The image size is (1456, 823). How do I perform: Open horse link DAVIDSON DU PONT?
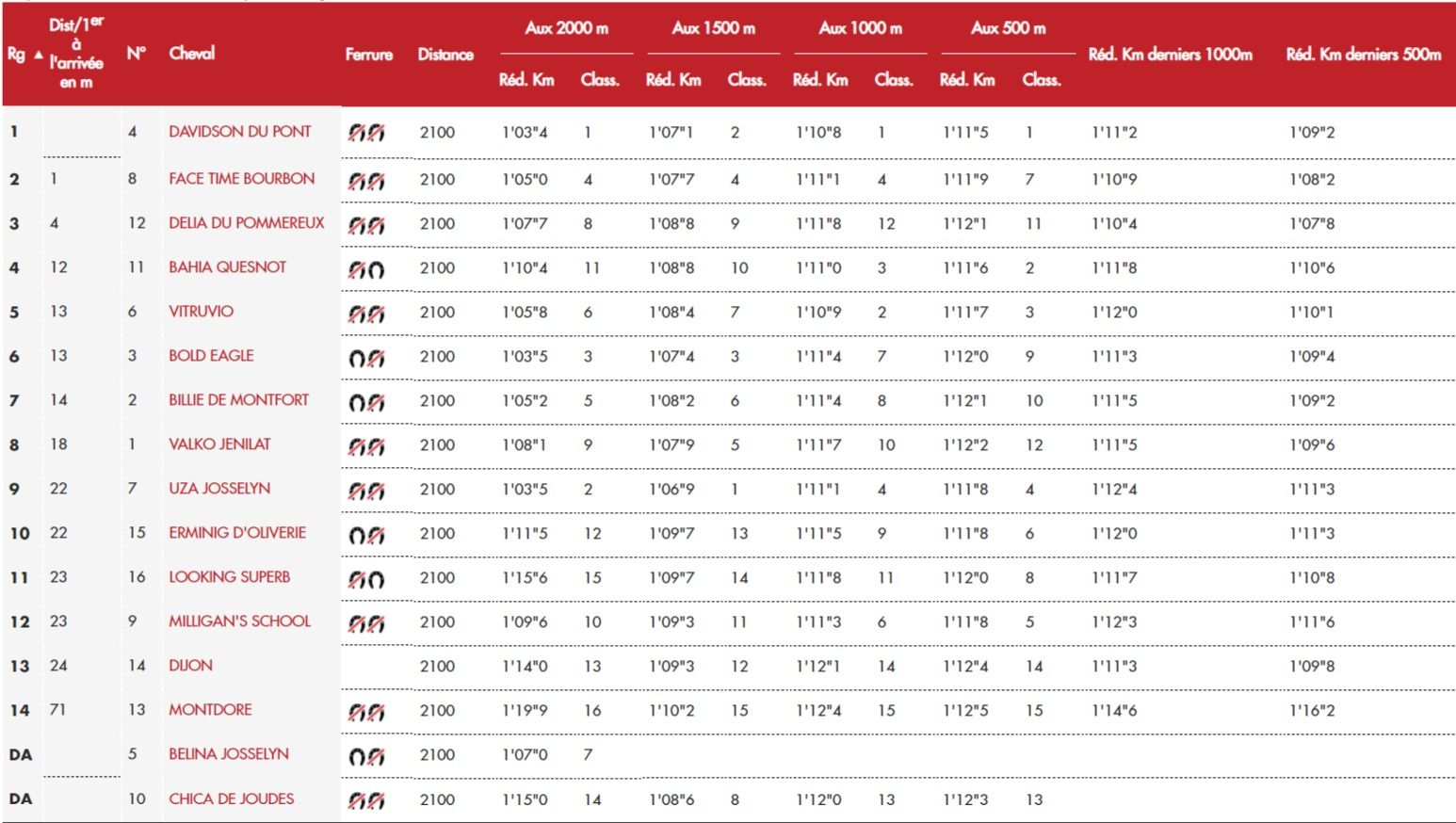(x=240, y=132)
